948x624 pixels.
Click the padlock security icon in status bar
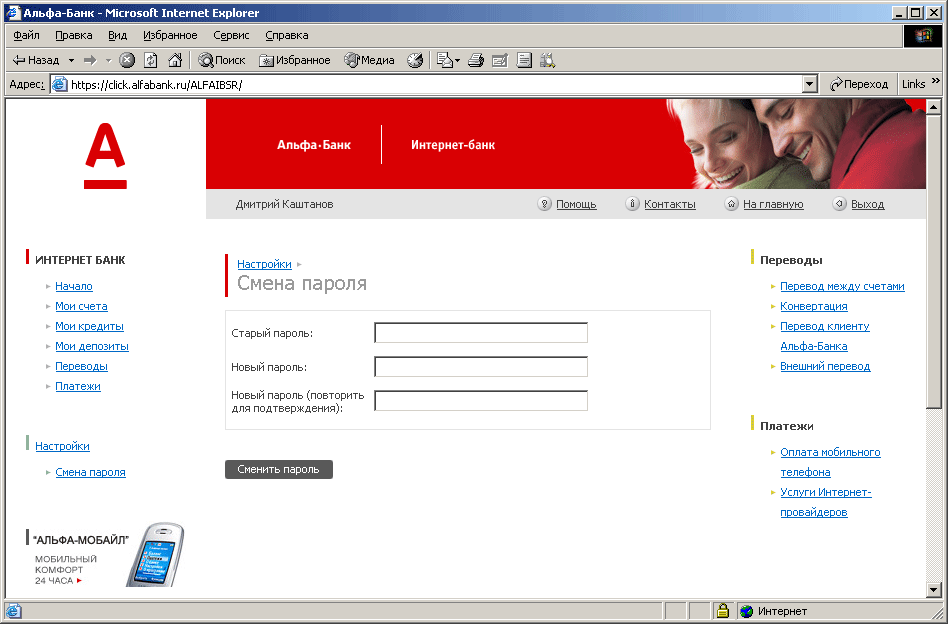tap(722, 611)
